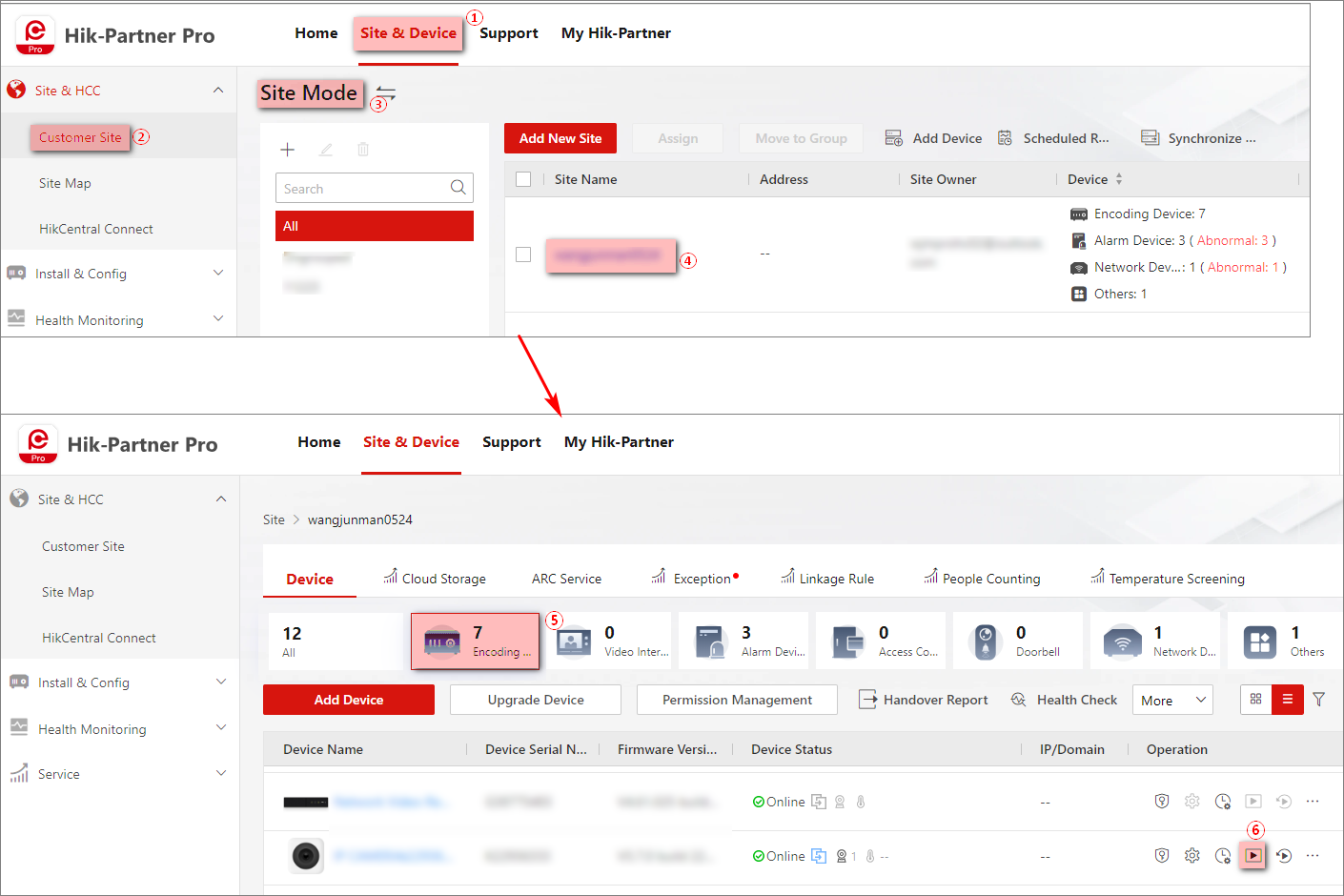Open Site Map in the lower screenshot sidebar

pyautogui.click(x=68, y=592)
